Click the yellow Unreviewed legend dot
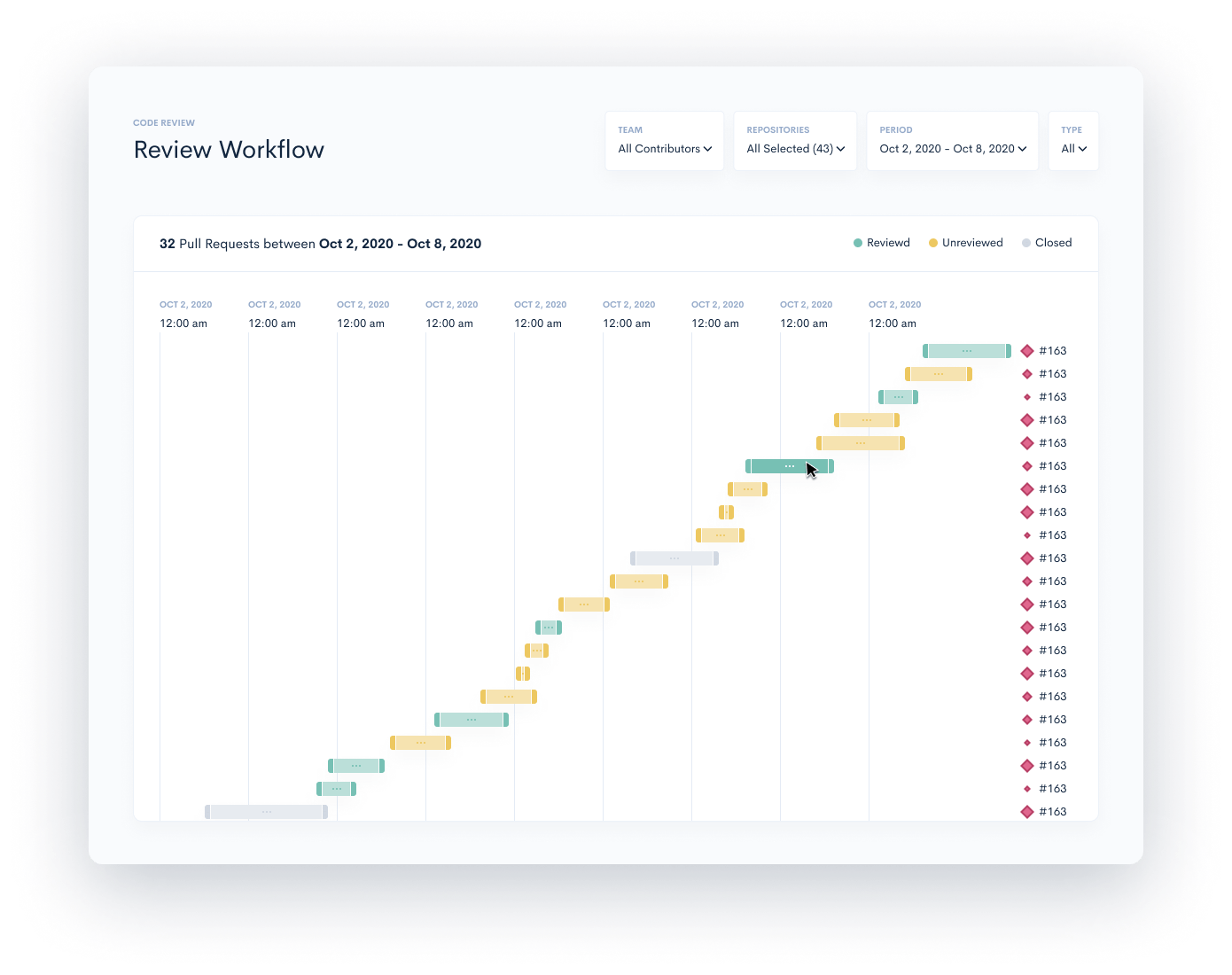Image resolution: width=1232 pixels, height=975 pixels. [x=932, y=242]
